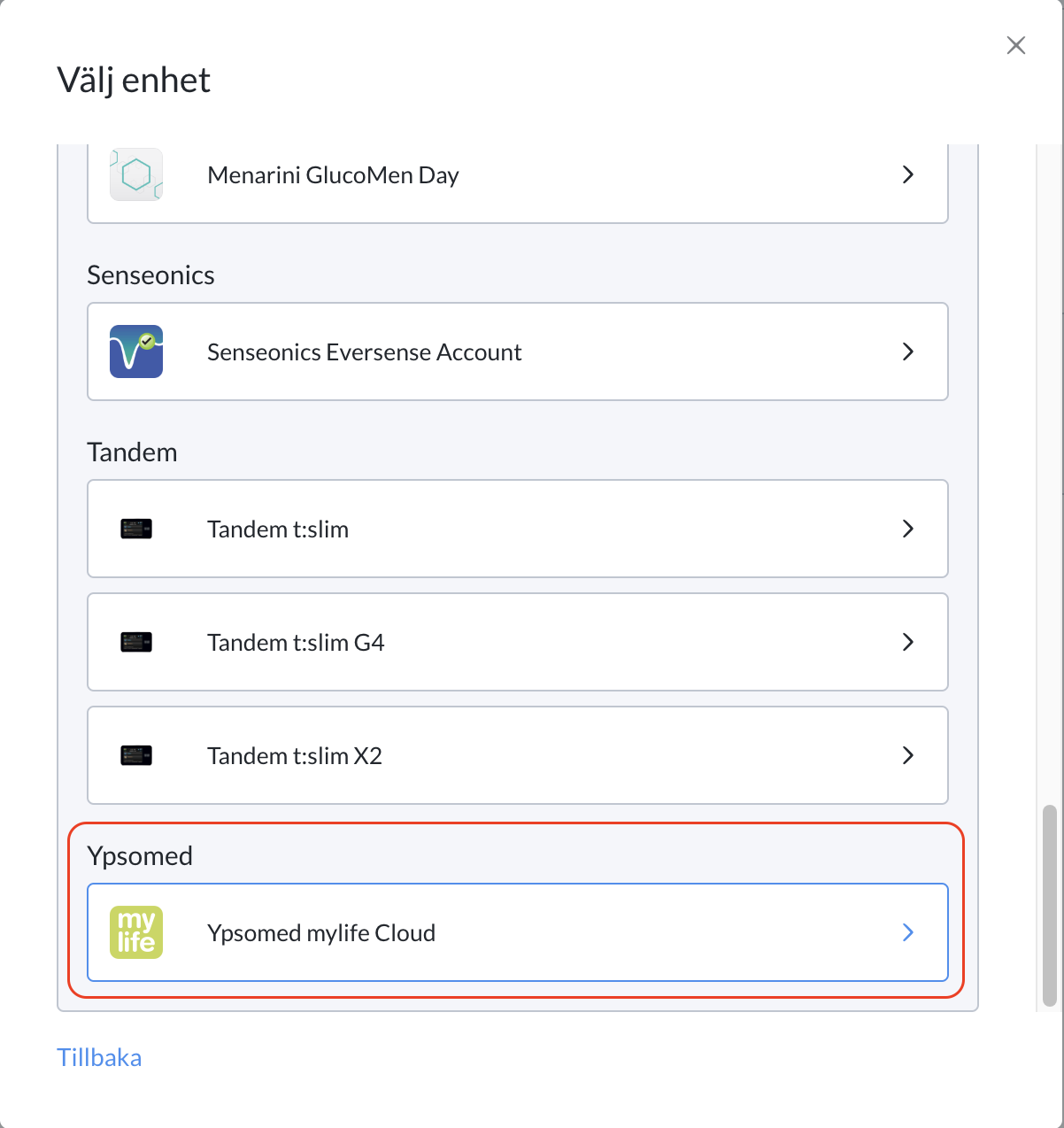
Task: Pick the Menarini GlucoMen Day label
Action: point(333,175)
